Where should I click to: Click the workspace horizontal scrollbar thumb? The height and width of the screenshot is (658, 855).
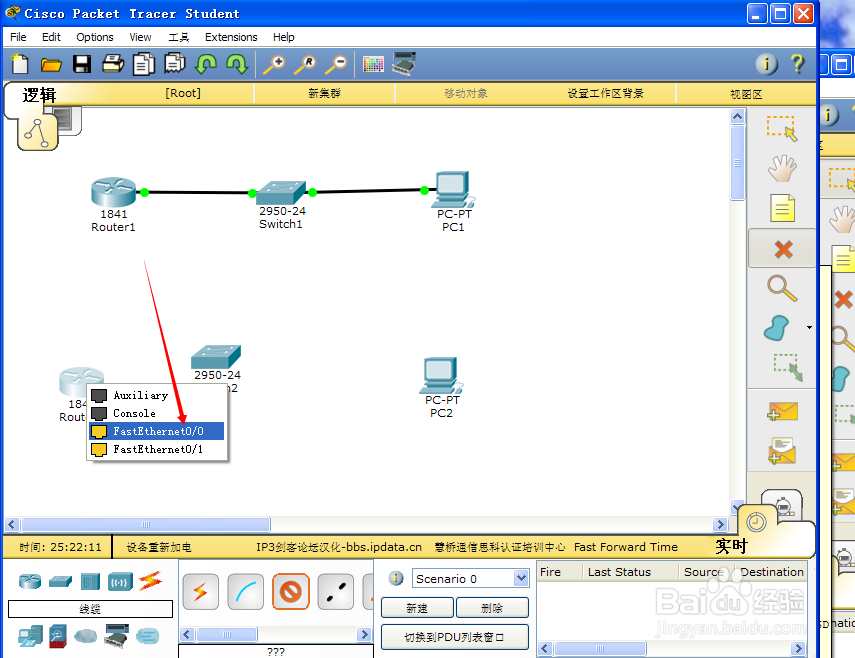pyautogui.click(x=146, y=524)
